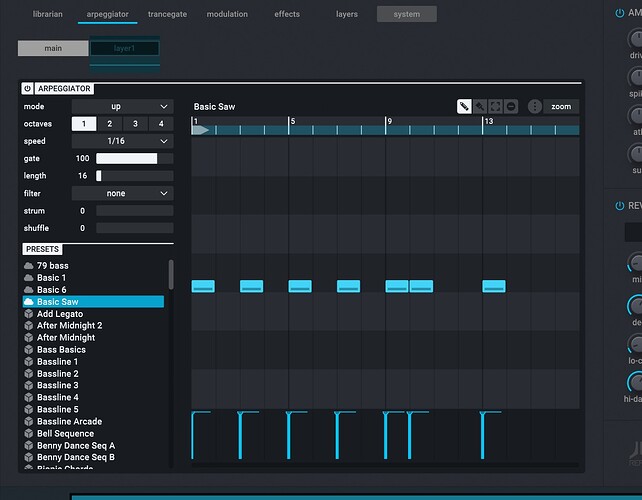Set octaves to 2
Screen dimensions: 642x500
pos(110,124)
